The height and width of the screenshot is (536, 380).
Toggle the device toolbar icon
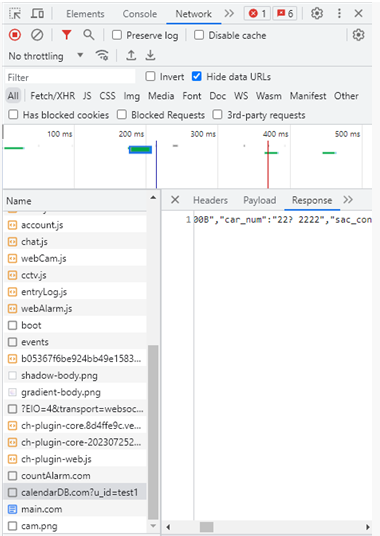tap(37, 14)
